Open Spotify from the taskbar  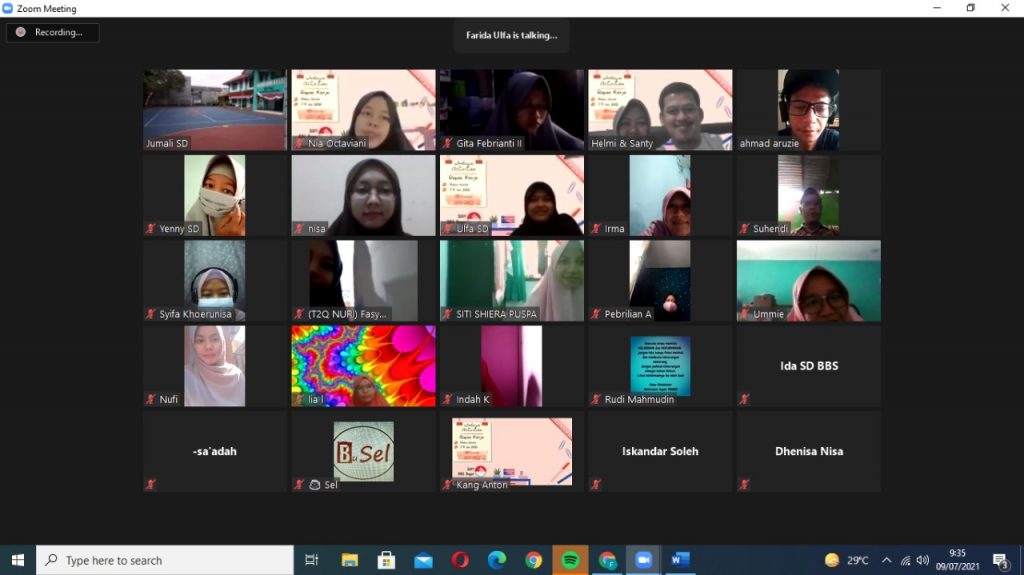(570, 560)
